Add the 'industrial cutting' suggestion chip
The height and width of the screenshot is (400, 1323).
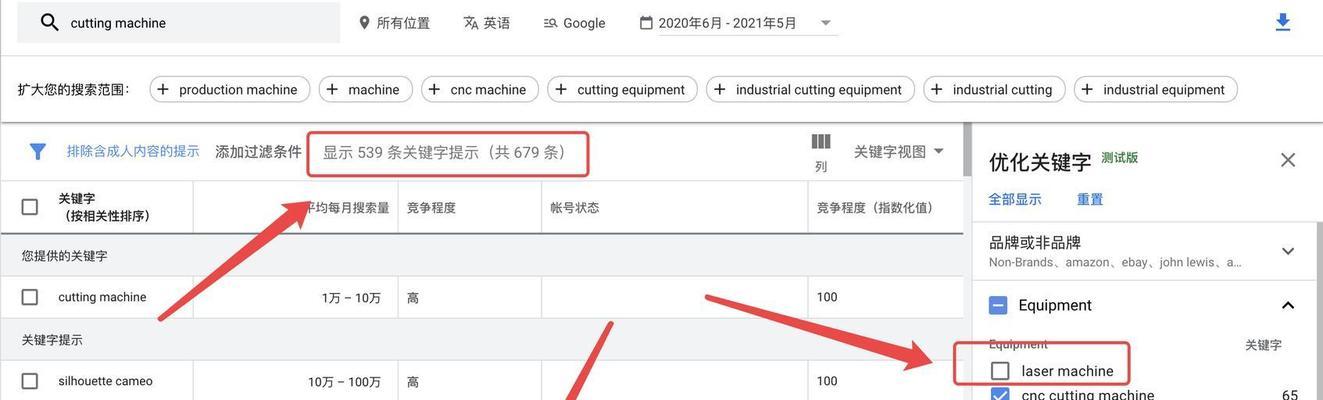tap(994, 89)
